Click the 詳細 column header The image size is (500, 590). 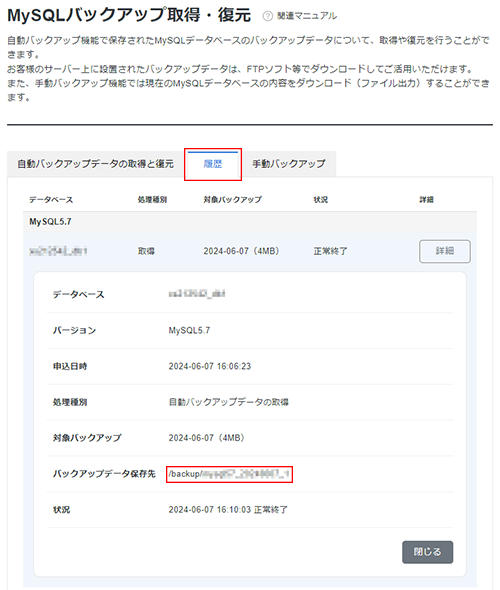tap(427, 200)
